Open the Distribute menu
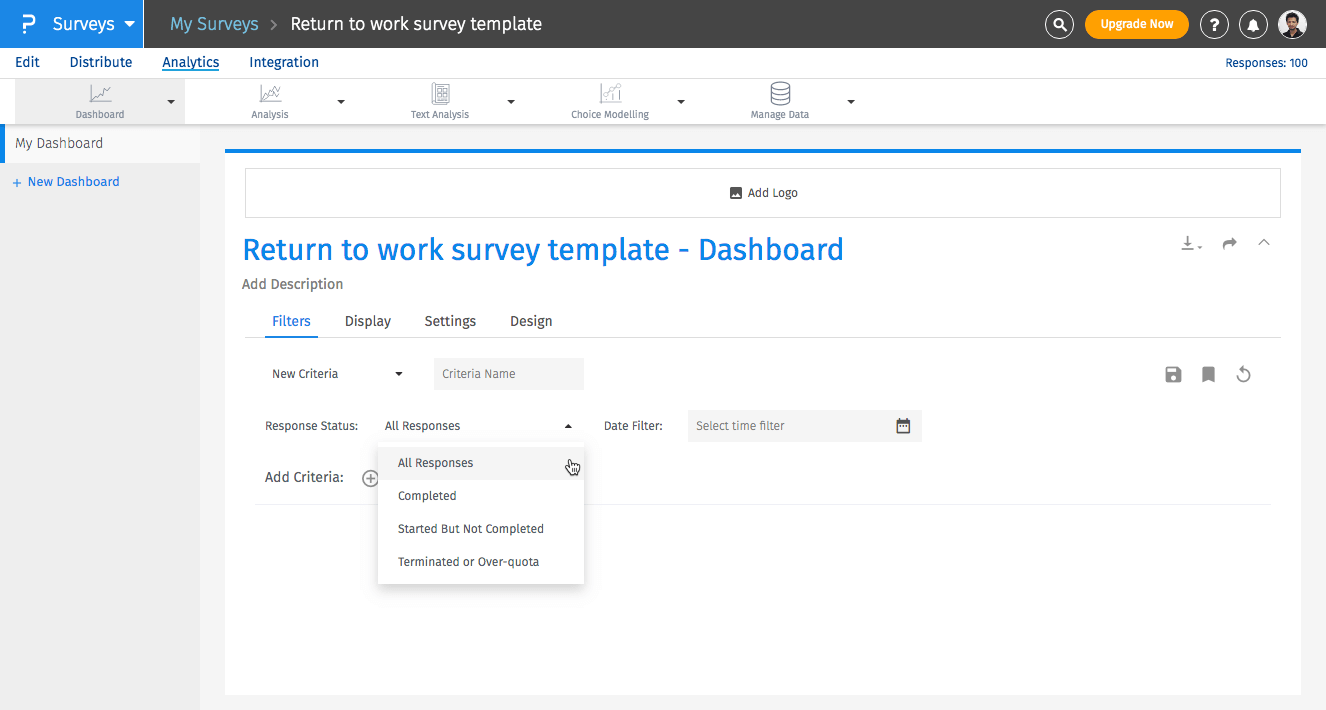This screenshot has width=1326, height=710. tap(100, 62)
